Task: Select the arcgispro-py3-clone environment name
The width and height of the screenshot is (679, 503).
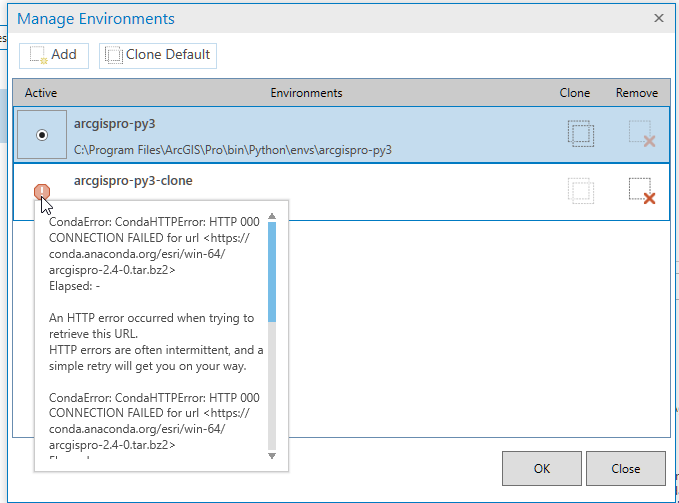Action: [133, 181]
